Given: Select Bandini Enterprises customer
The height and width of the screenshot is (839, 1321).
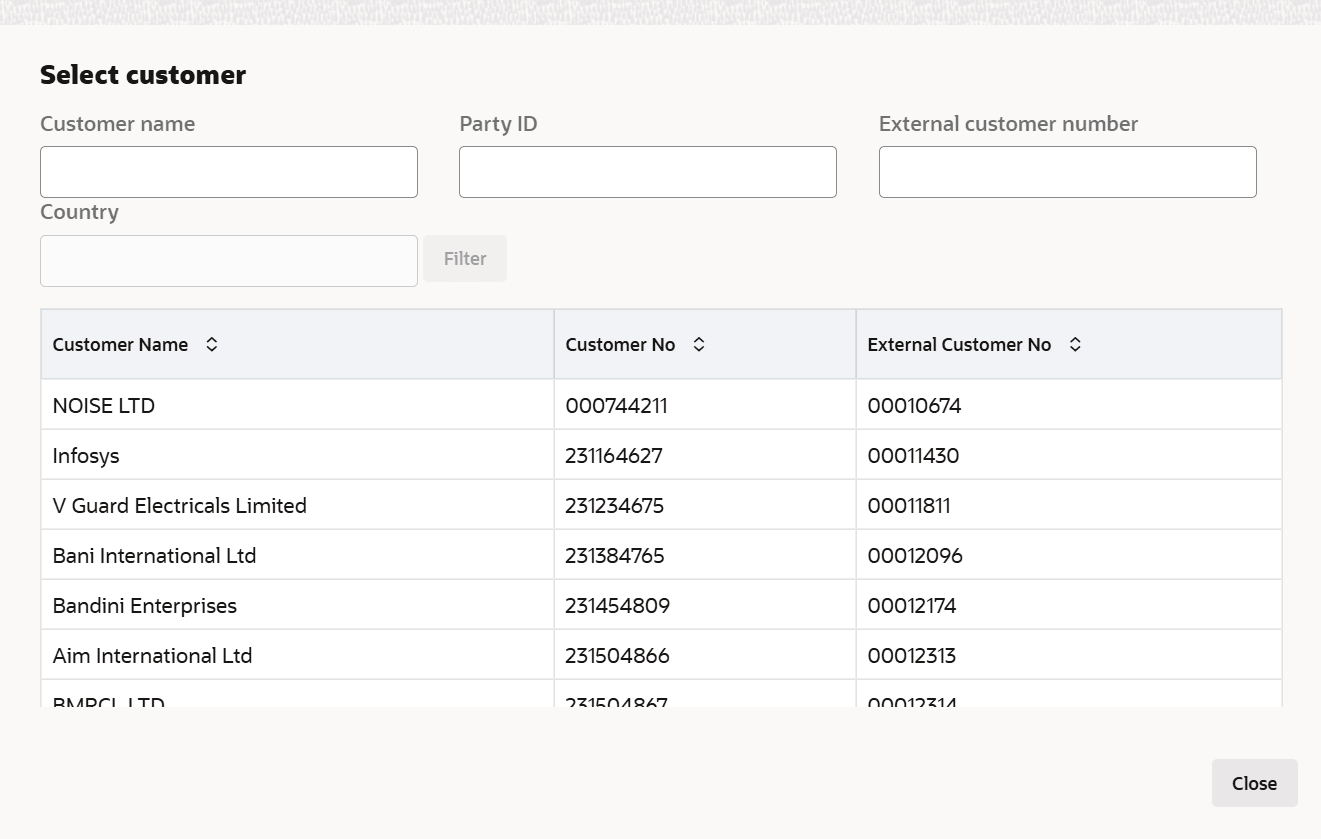Looking at the screenshot, I should point(145,606).
